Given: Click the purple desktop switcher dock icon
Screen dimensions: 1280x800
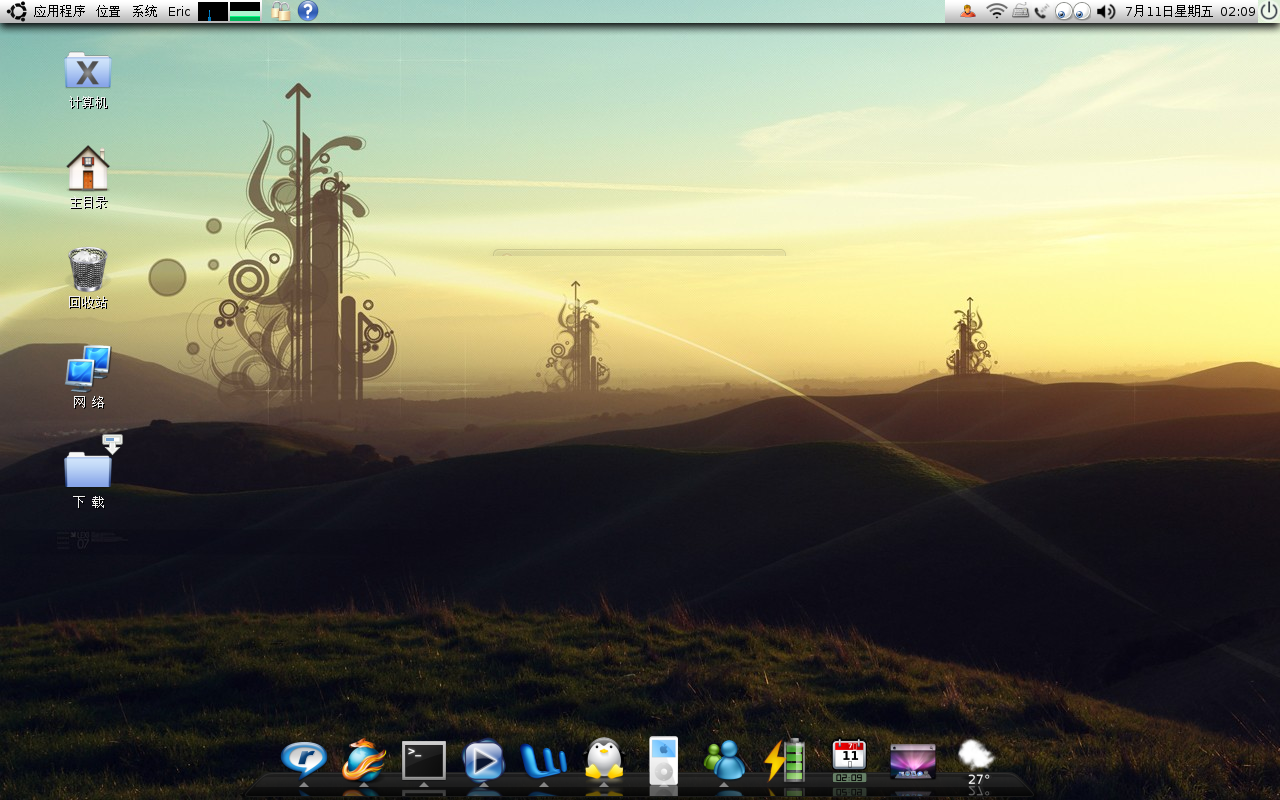Looking at the screenshot, I should (x=913, y=761).
